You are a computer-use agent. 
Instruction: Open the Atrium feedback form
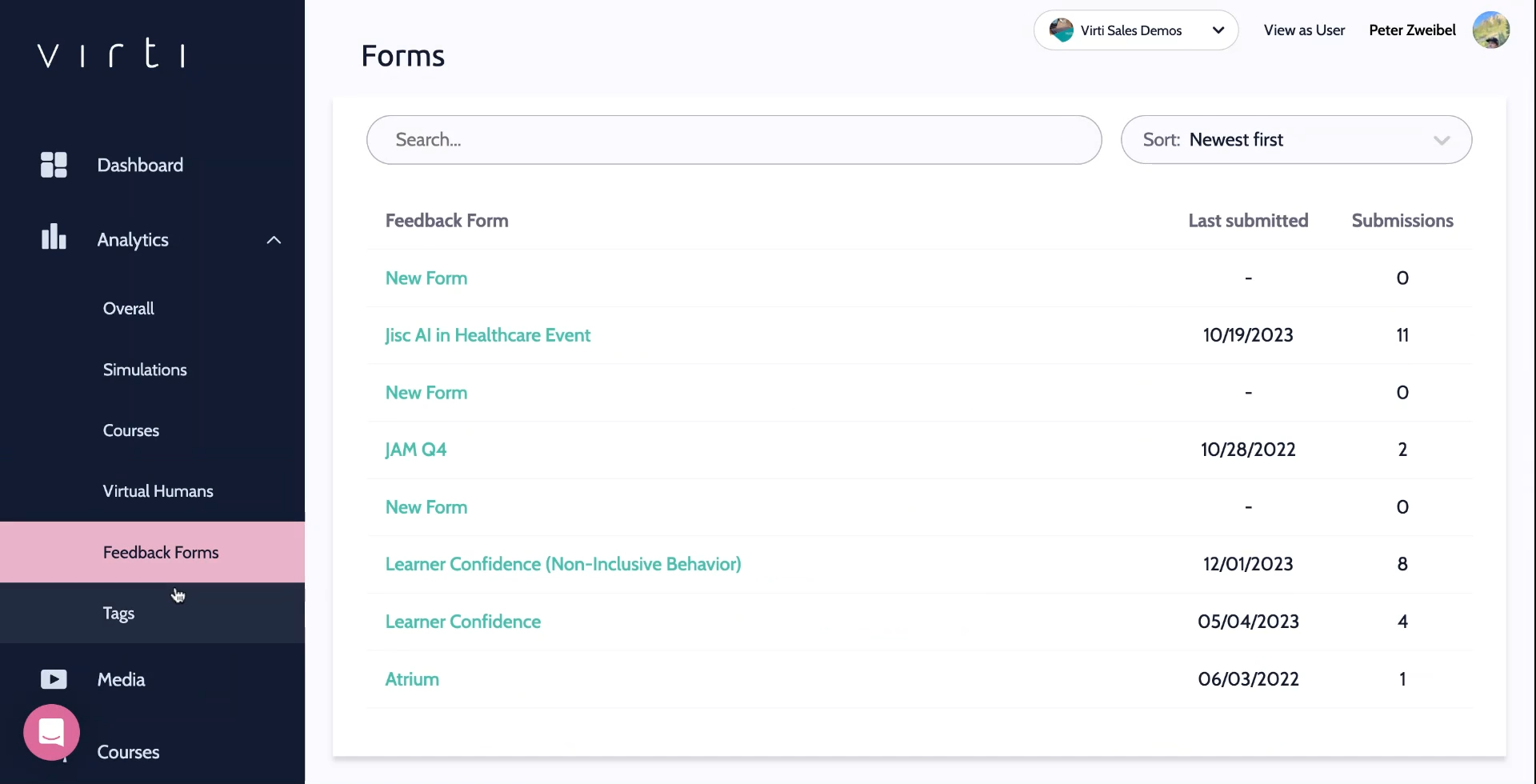coord(412,679)
